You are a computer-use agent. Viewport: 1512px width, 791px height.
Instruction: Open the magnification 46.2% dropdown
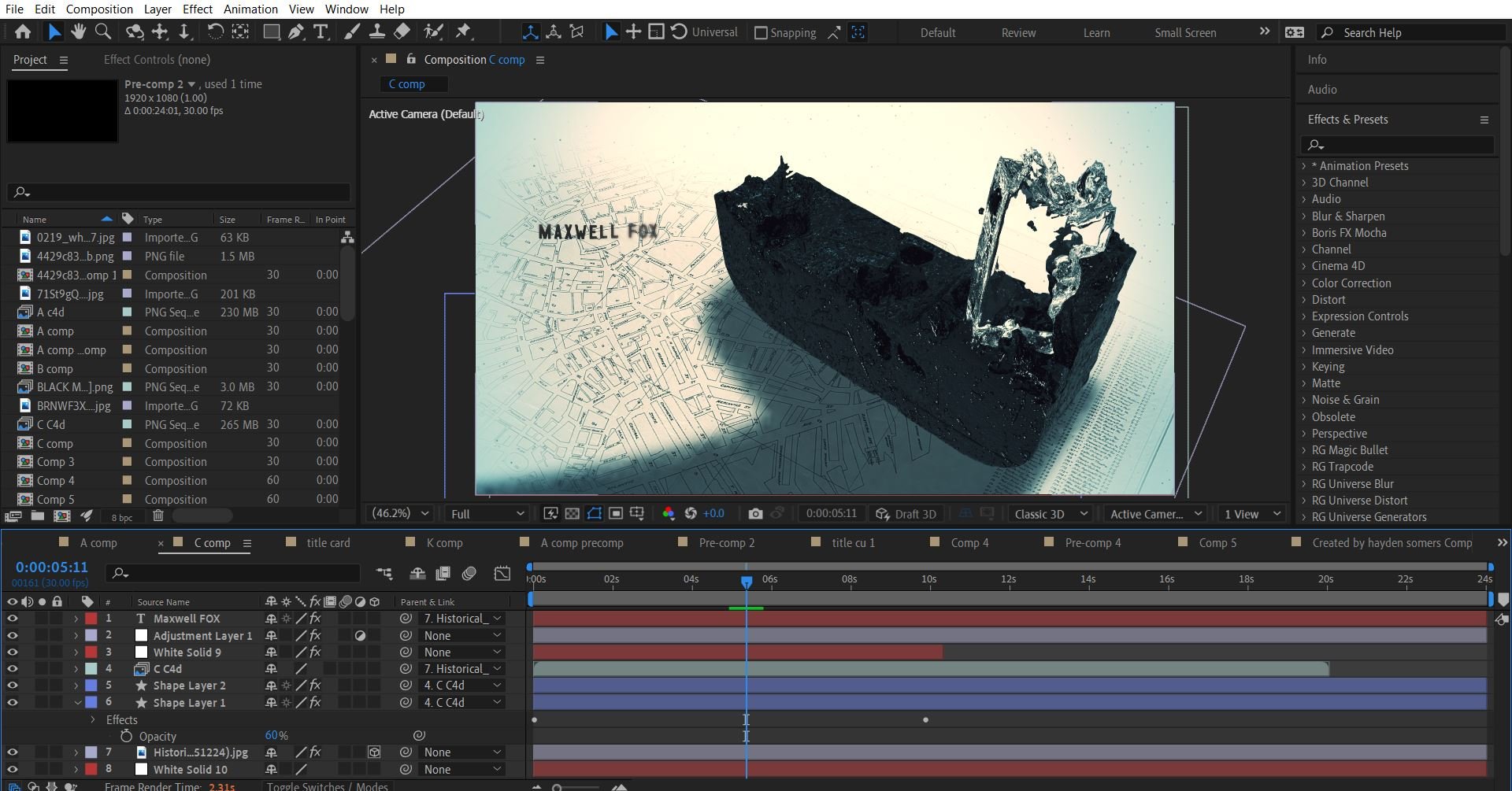[x=400, y=514]
